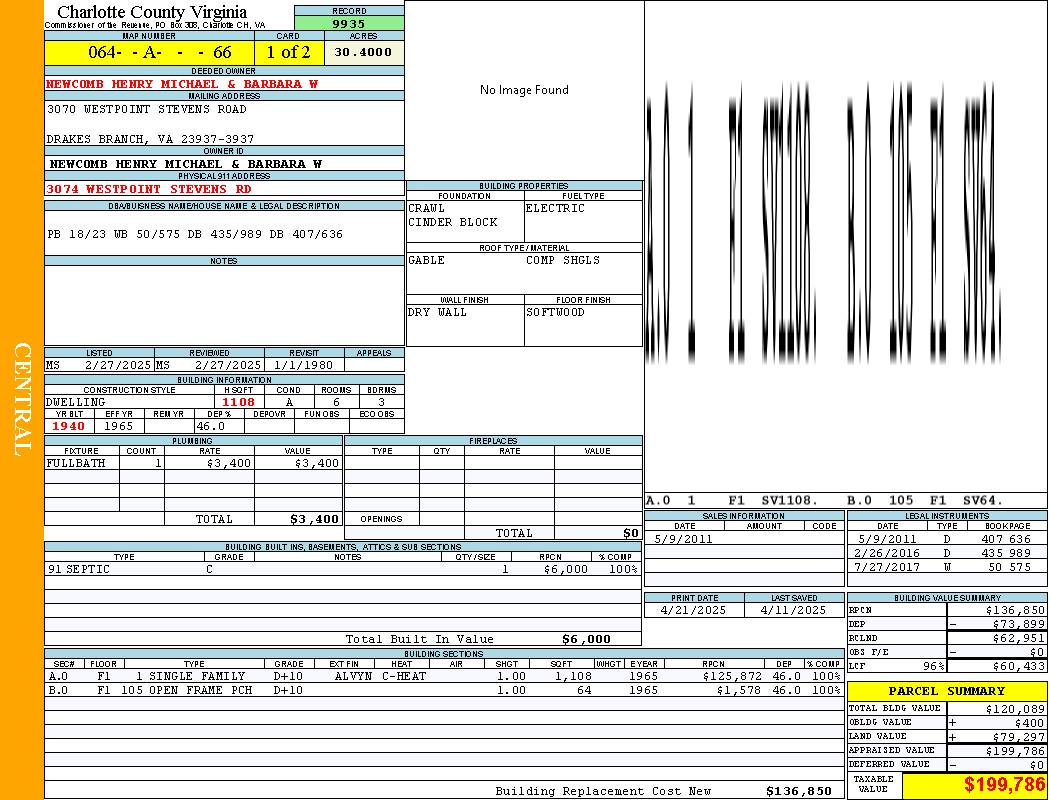1050x800 pixels.
Task: Select construction style DWELLING
Action: pyautogui.click(x=76, y=402)
